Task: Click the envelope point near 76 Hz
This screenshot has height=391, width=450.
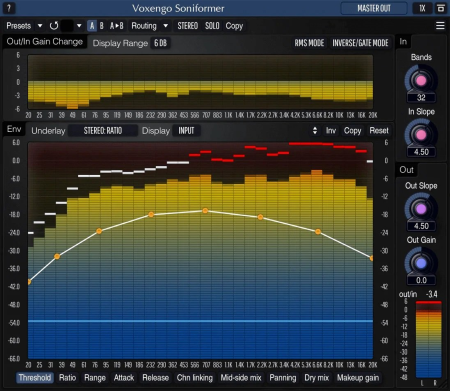Action: coord(99,231)
